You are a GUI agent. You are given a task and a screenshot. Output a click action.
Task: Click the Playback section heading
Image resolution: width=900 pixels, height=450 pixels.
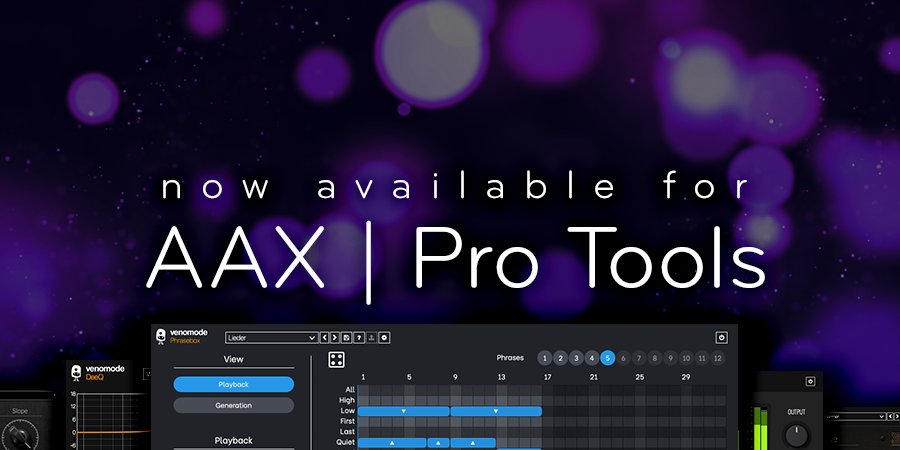pos(234,441)
